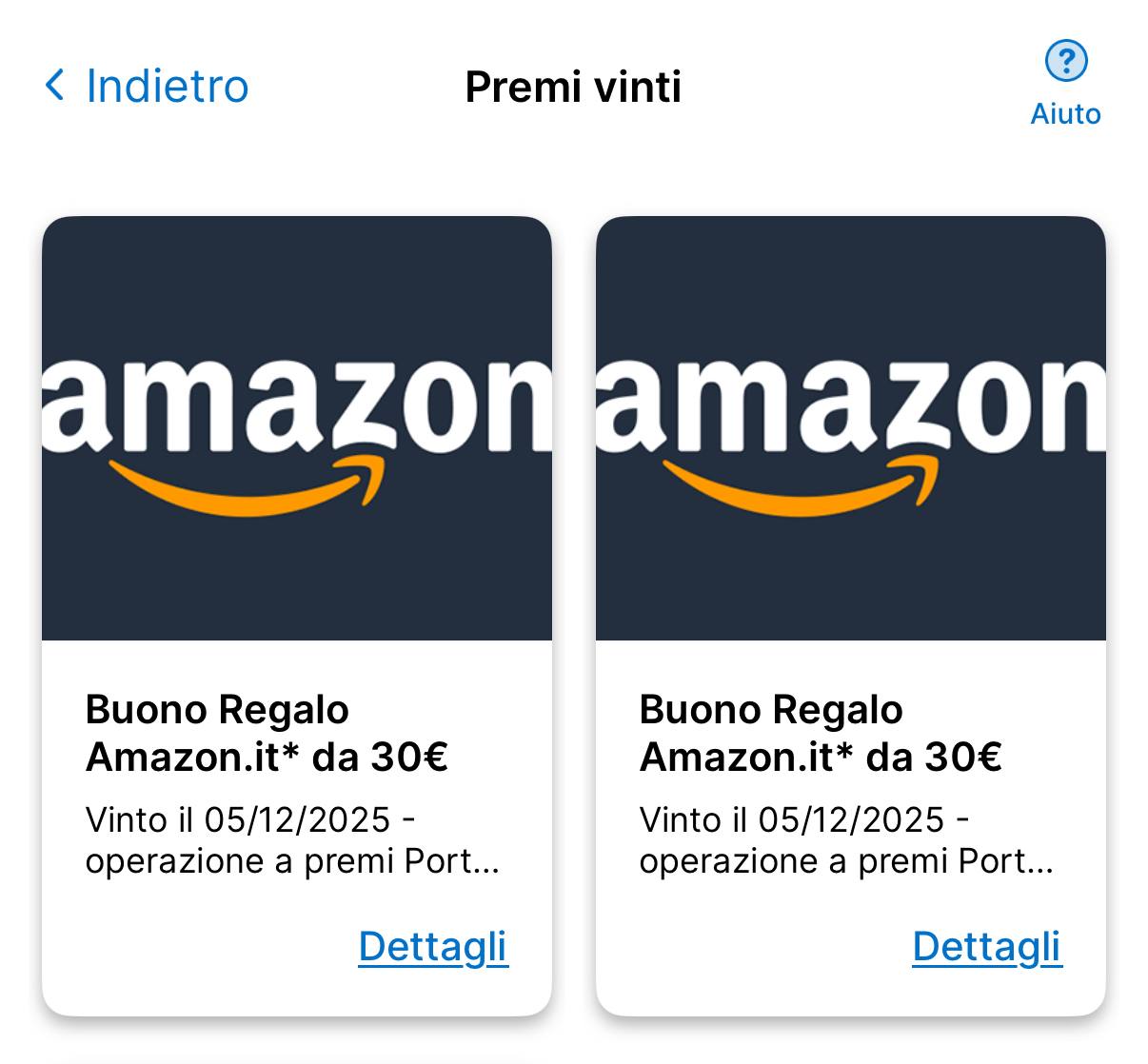Open help via the question mark icon

pos(1066,62)
